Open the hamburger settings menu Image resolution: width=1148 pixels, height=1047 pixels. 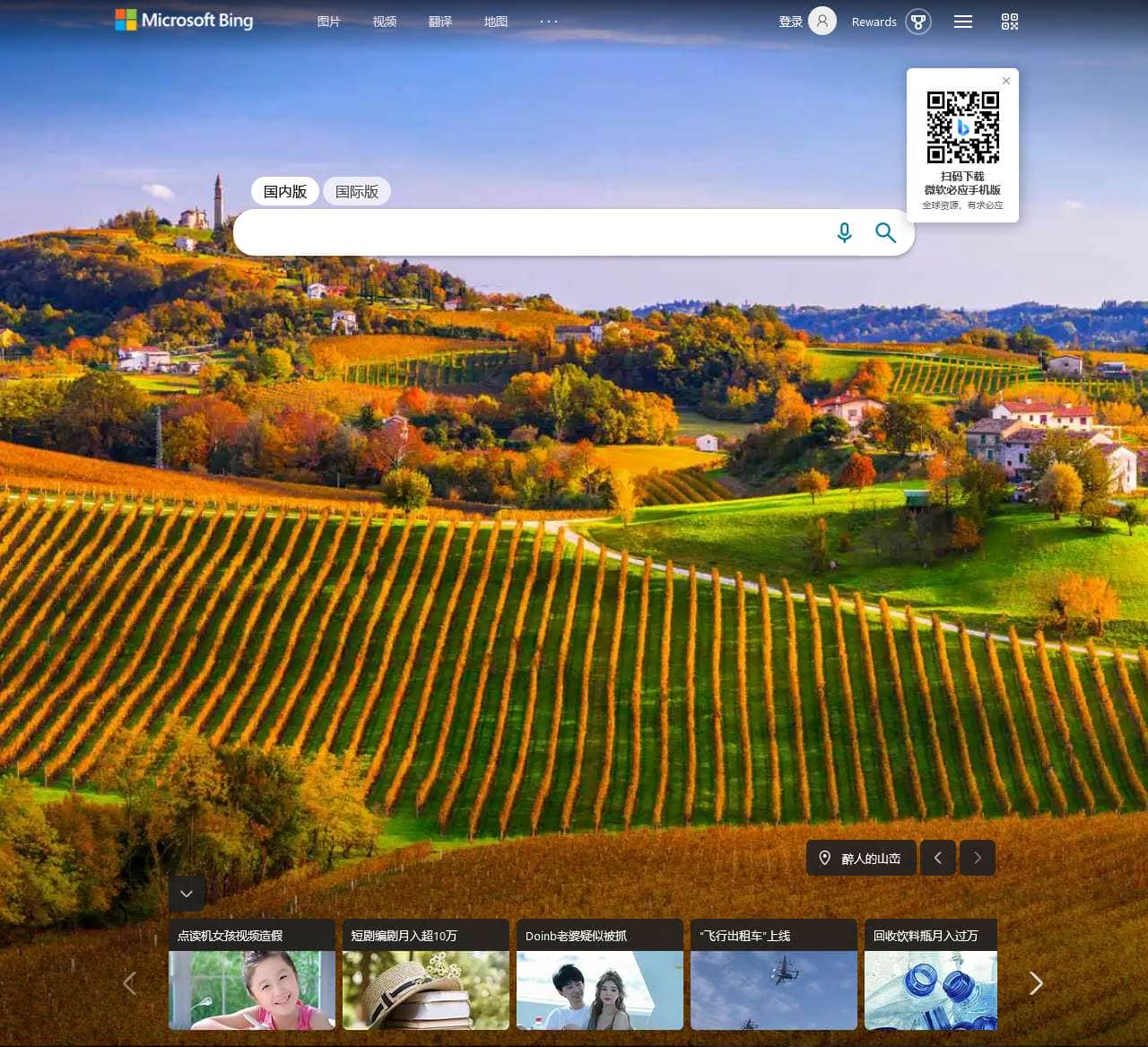point(963,22)
